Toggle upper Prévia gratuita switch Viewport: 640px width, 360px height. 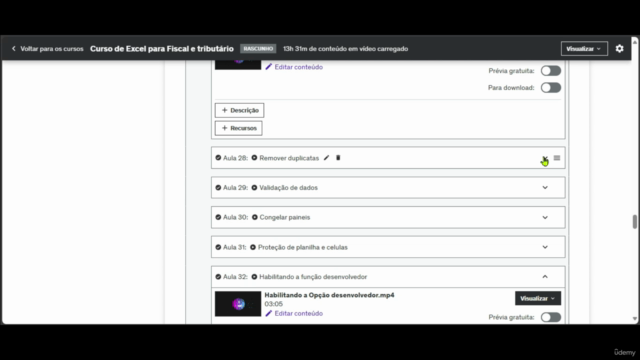pyautogui.click(x=551, y=71)
